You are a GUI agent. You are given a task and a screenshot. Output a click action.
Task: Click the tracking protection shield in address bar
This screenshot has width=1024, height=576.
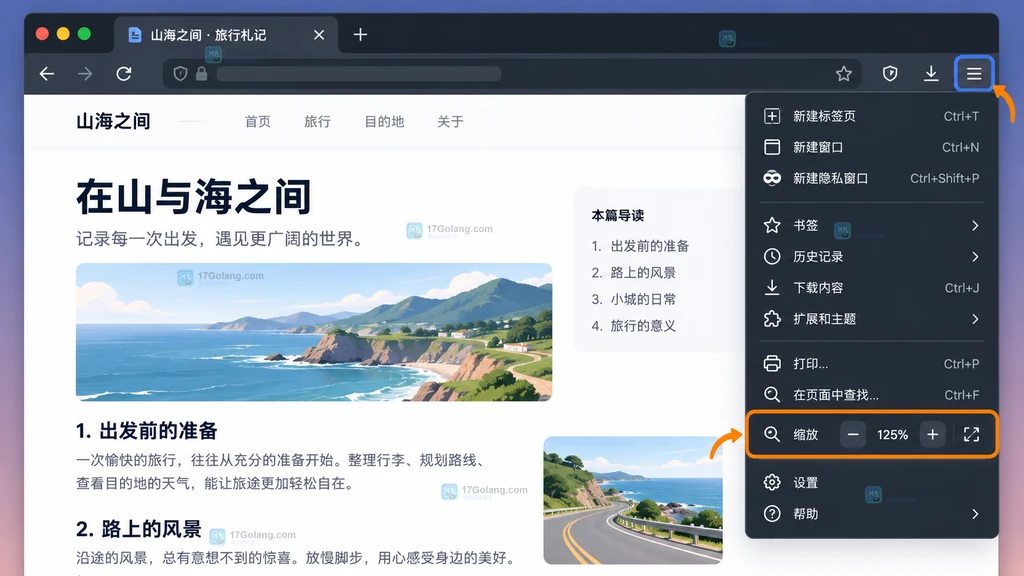click(x=180, y=74)
